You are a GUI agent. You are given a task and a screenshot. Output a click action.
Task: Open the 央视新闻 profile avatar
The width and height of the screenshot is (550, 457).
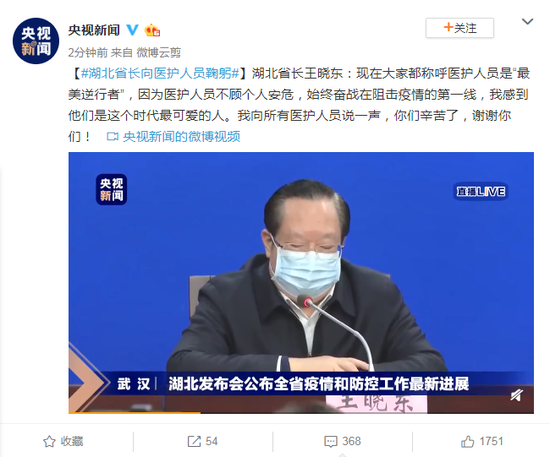(x=36, y=41)
